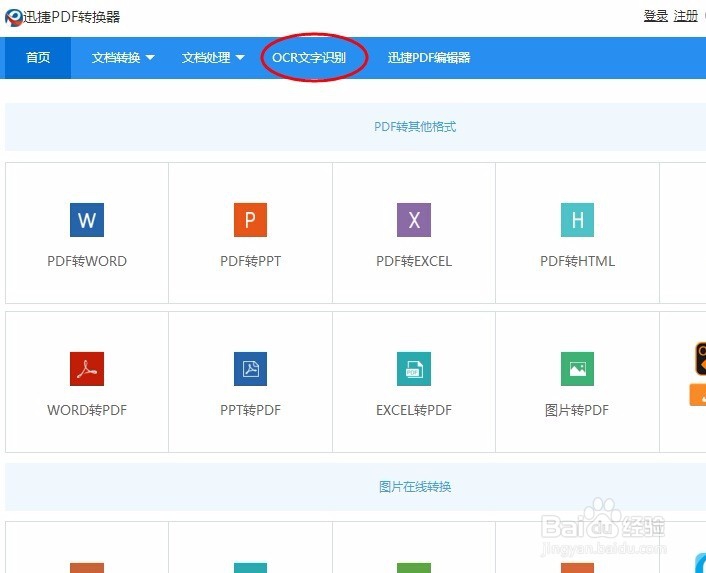Click the EXCEL转PDF label
The height and width of the screenshot is (573, 706).
click(414, 410)
